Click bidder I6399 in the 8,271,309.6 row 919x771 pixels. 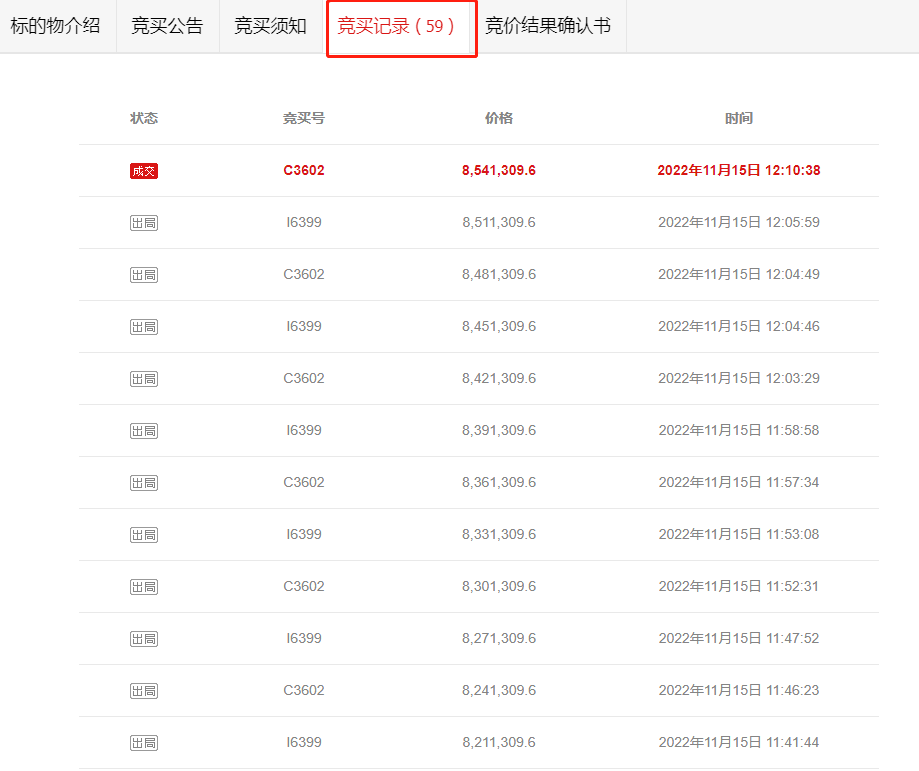point(304,638)
